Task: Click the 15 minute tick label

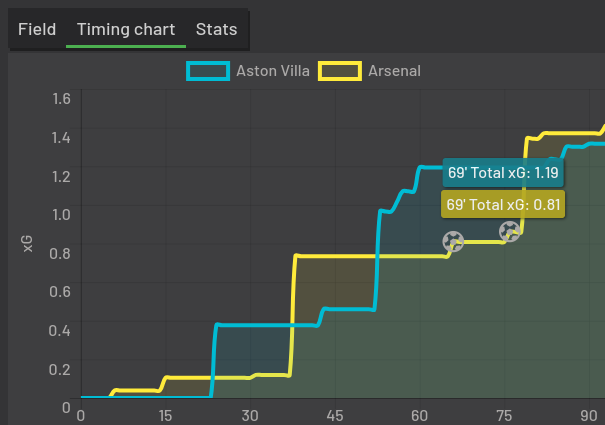Action: (165, 415)
